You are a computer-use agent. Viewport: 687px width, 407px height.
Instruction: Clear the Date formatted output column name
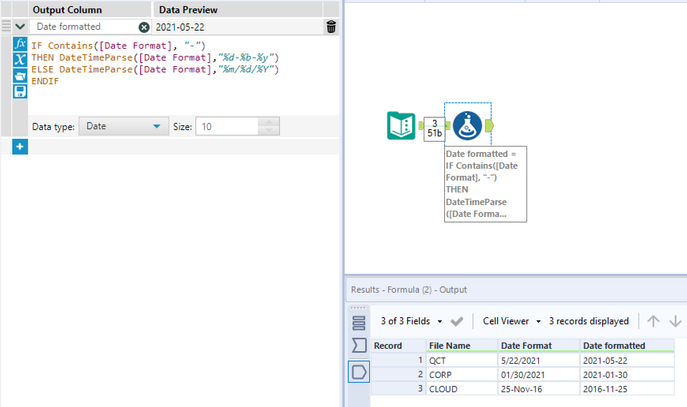click(144, 27)
